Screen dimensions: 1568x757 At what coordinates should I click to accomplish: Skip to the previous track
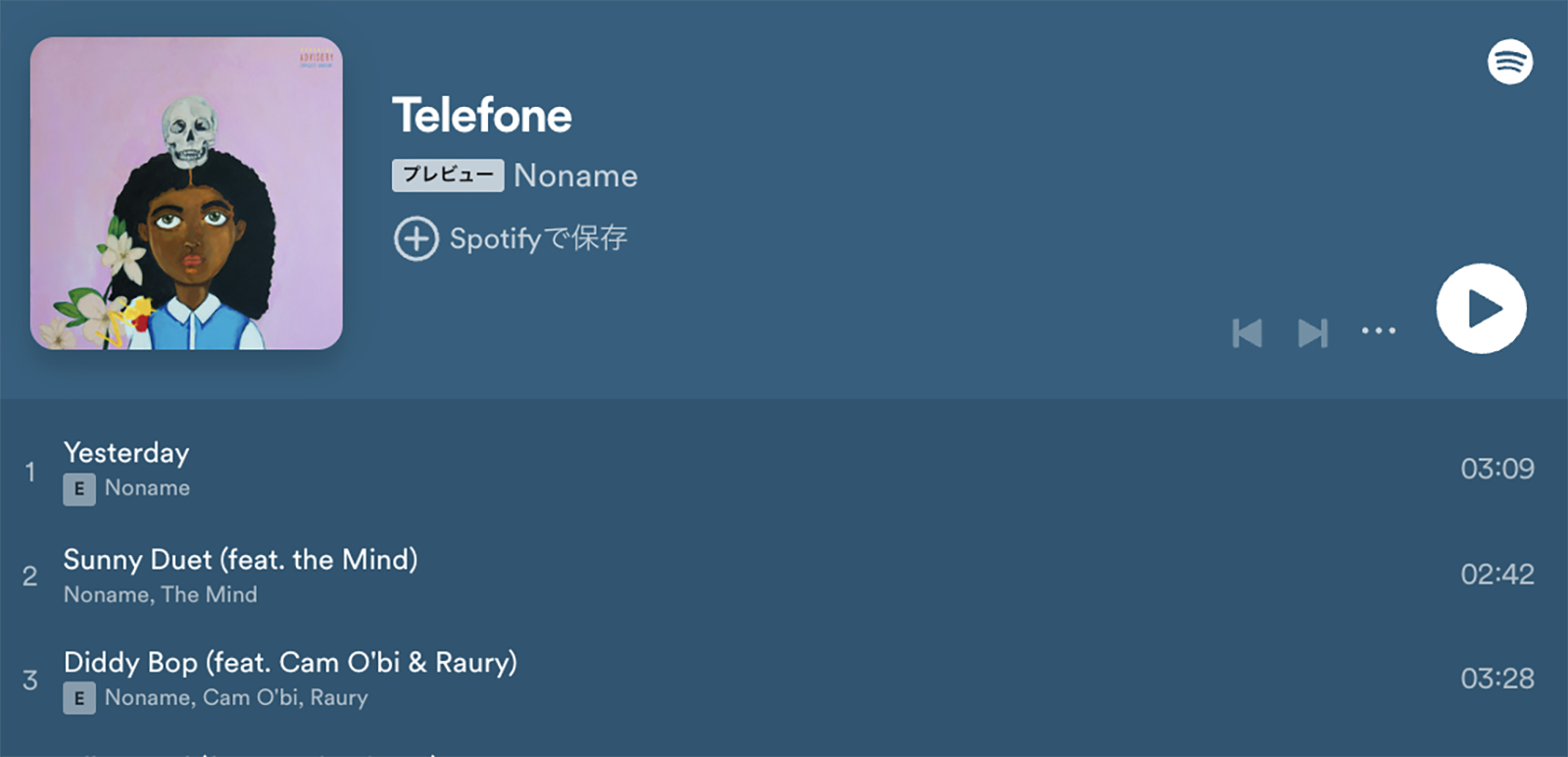1247,333
